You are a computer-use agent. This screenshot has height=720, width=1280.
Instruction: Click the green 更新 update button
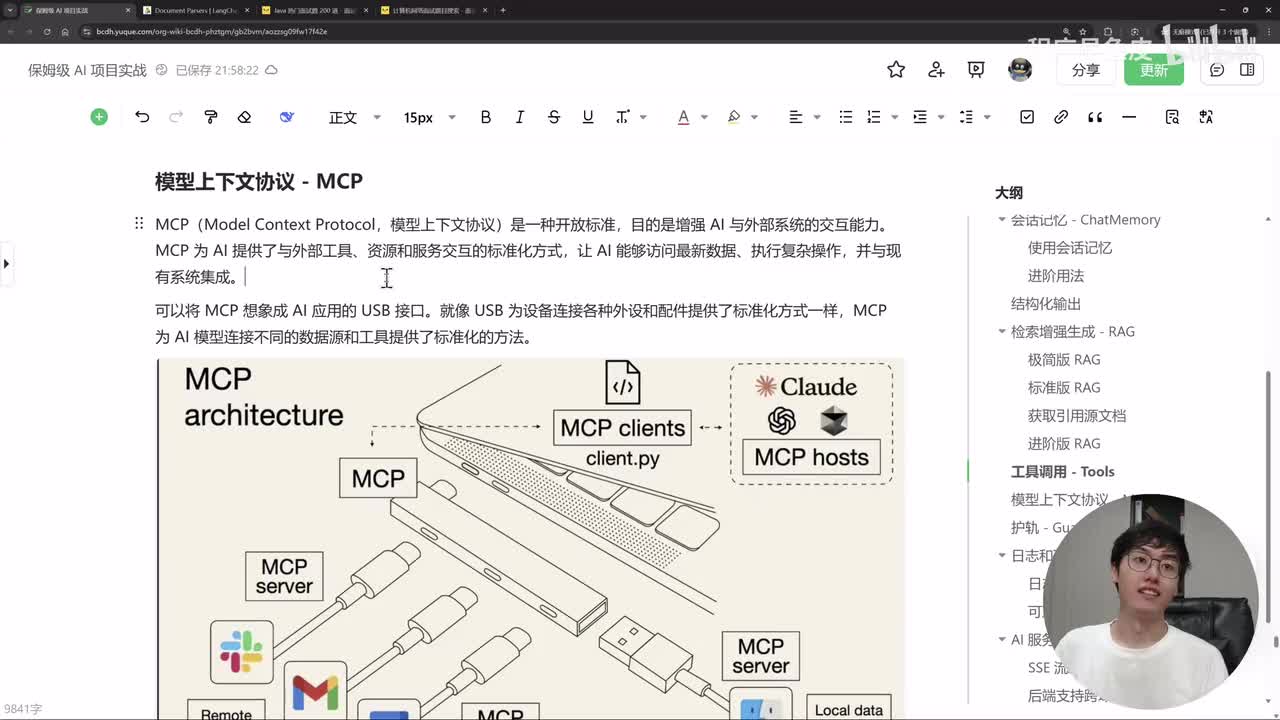1154,70
